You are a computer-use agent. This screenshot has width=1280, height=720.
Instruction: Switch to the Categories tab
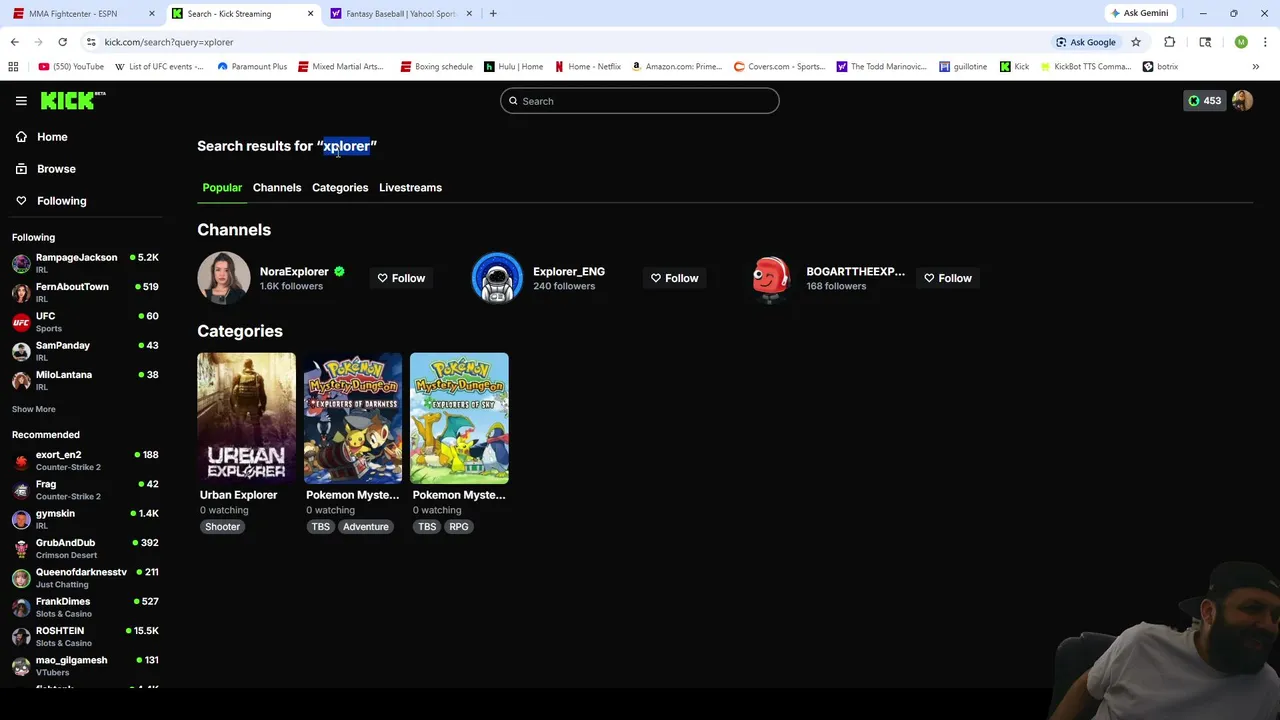340,188
